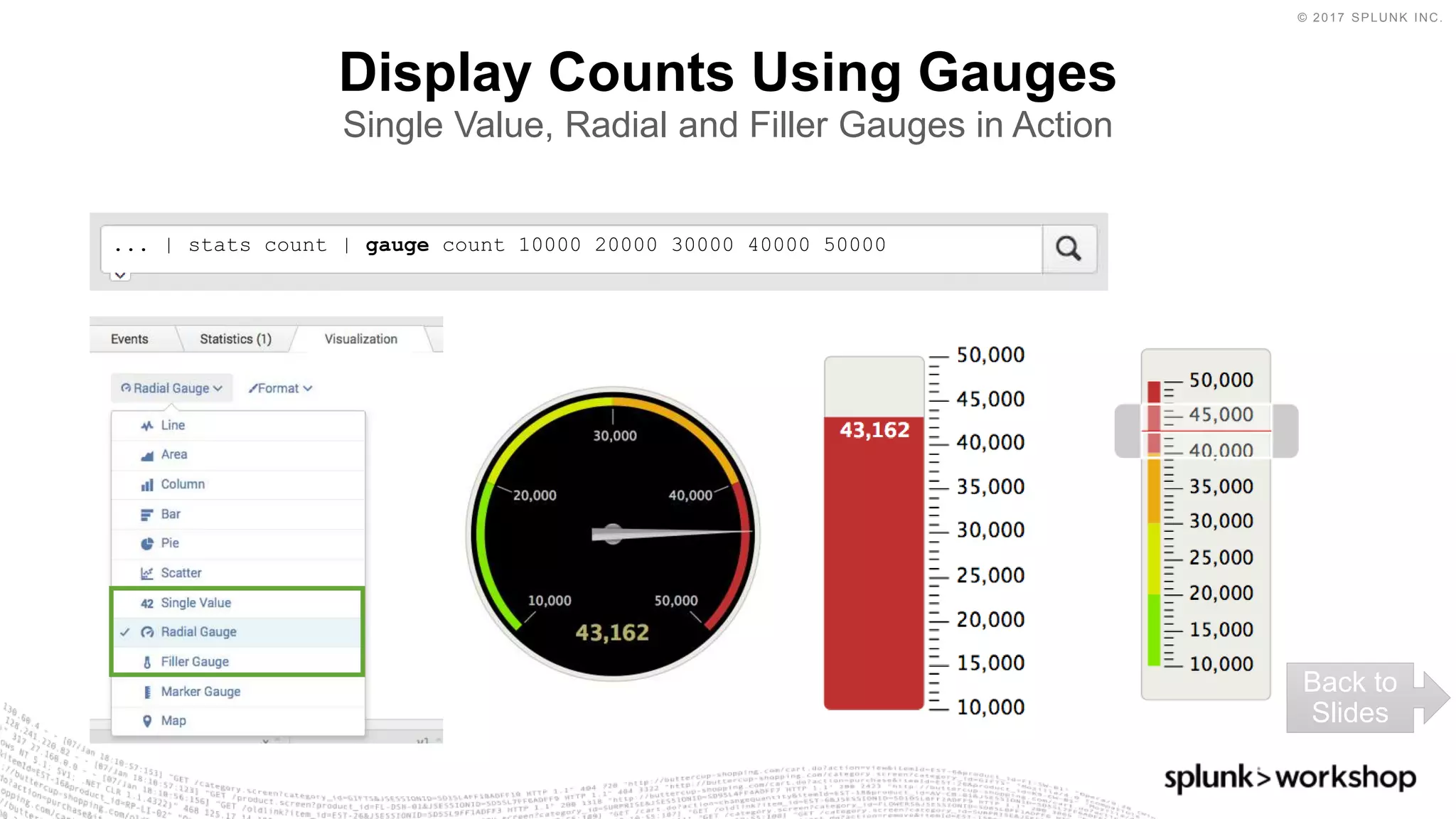
Task: Select the Single Value visualization
Action: click(238, 603)
